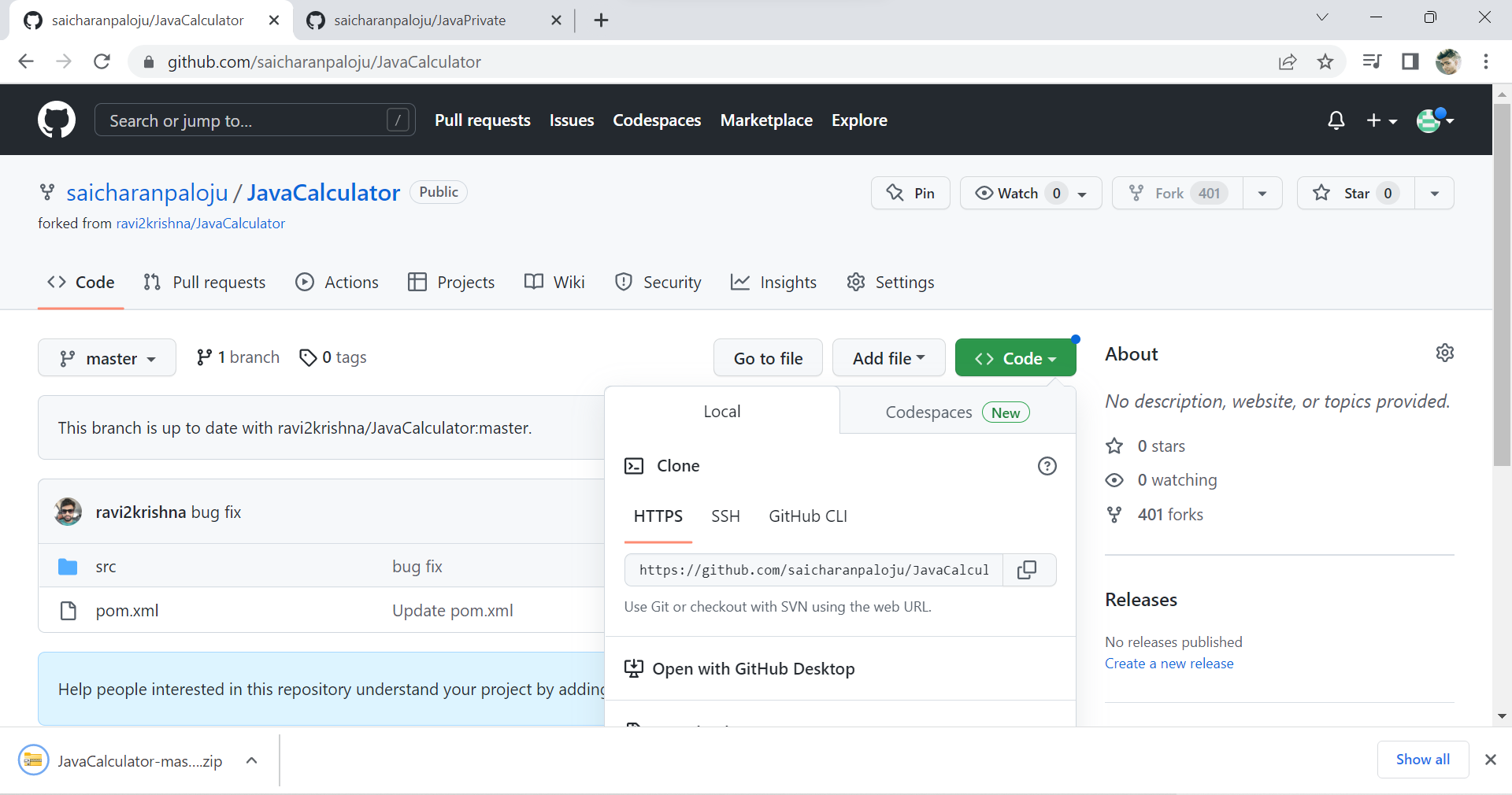Viewport: 1512px width, 795px height.
Task: Click the Go to file button
Action: tap(767, 357)
